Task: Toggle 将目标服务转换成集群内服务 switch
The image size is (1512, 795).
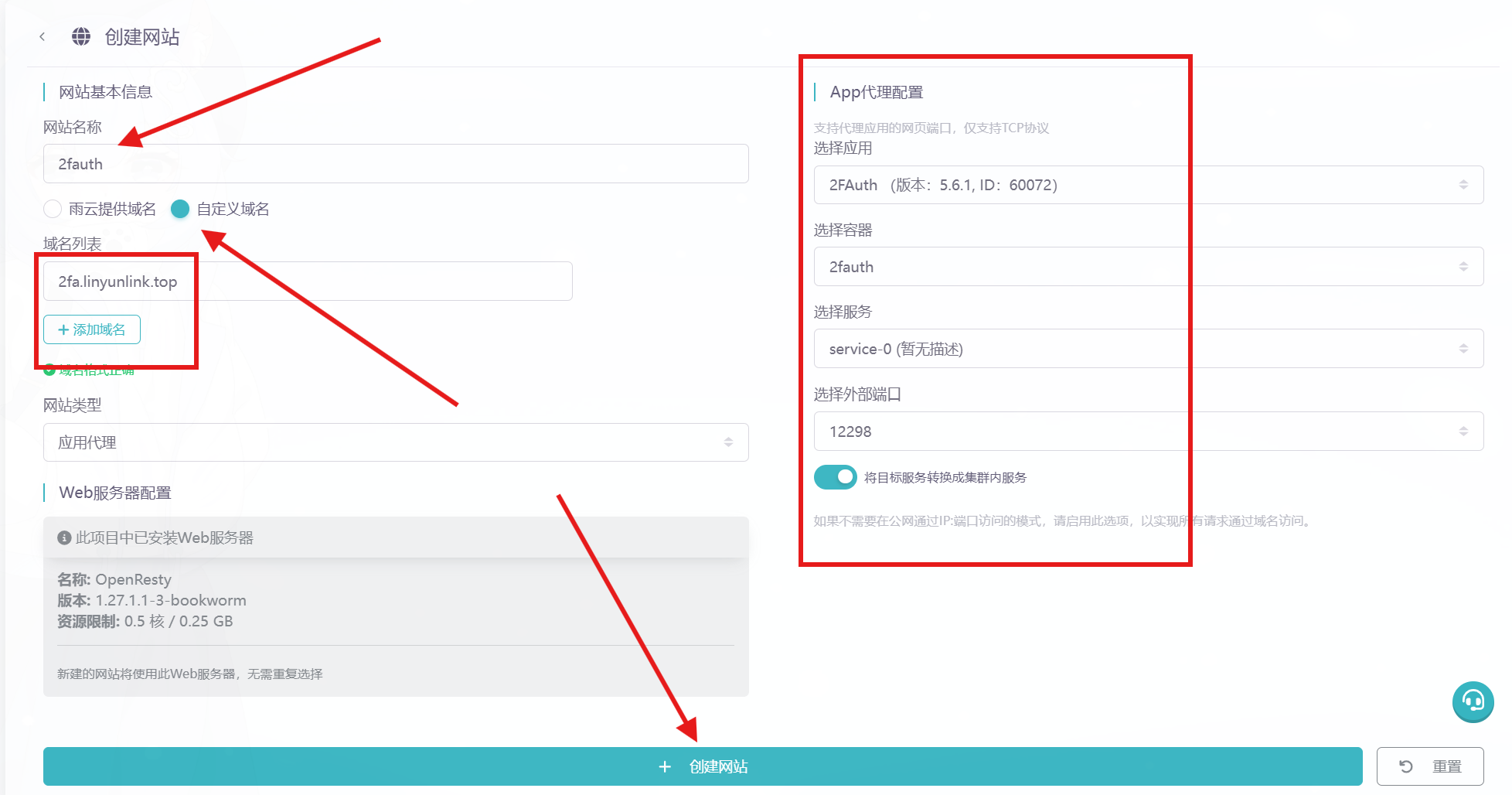Action: tap(835, 477)
